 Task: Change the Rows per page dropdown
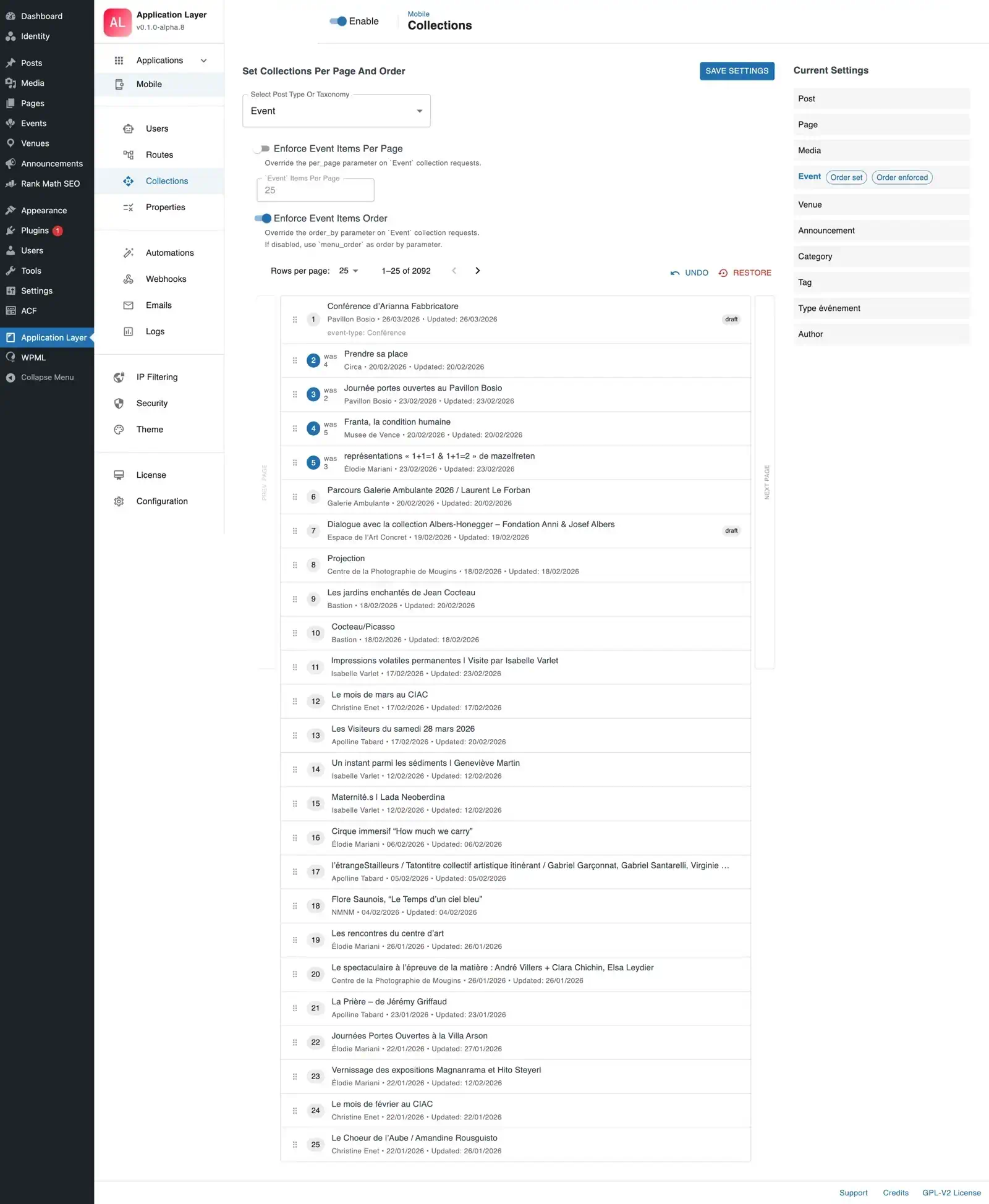coord(349,271)
